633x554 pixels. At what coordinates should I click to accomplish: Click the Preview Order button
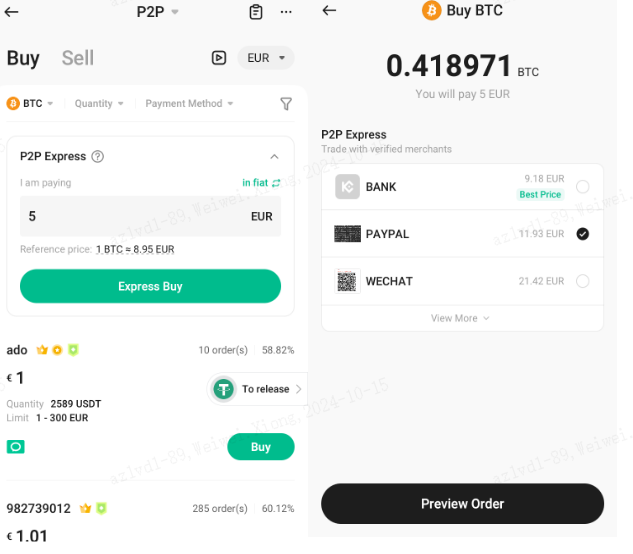(x=463, y=504)
